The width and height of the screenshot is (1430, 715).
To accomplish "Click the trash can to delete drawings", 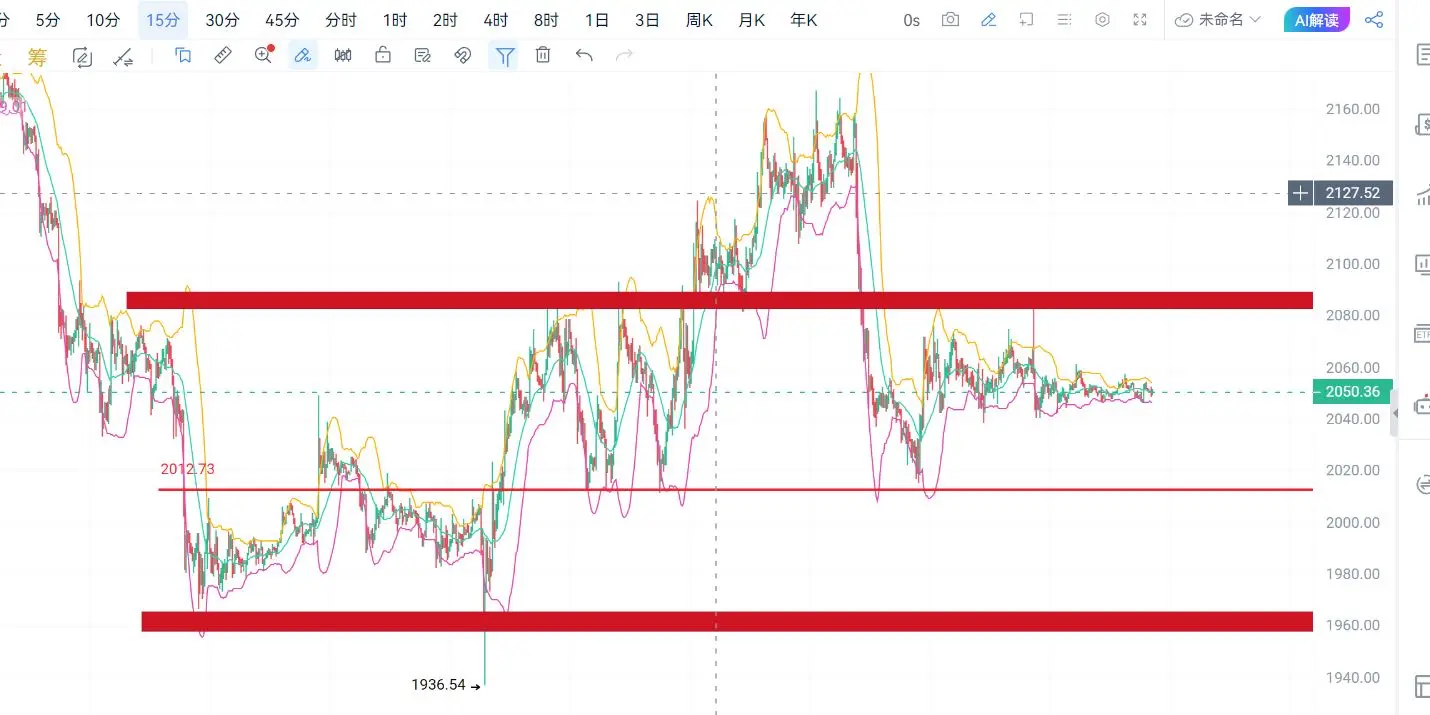I will [543, 56].
